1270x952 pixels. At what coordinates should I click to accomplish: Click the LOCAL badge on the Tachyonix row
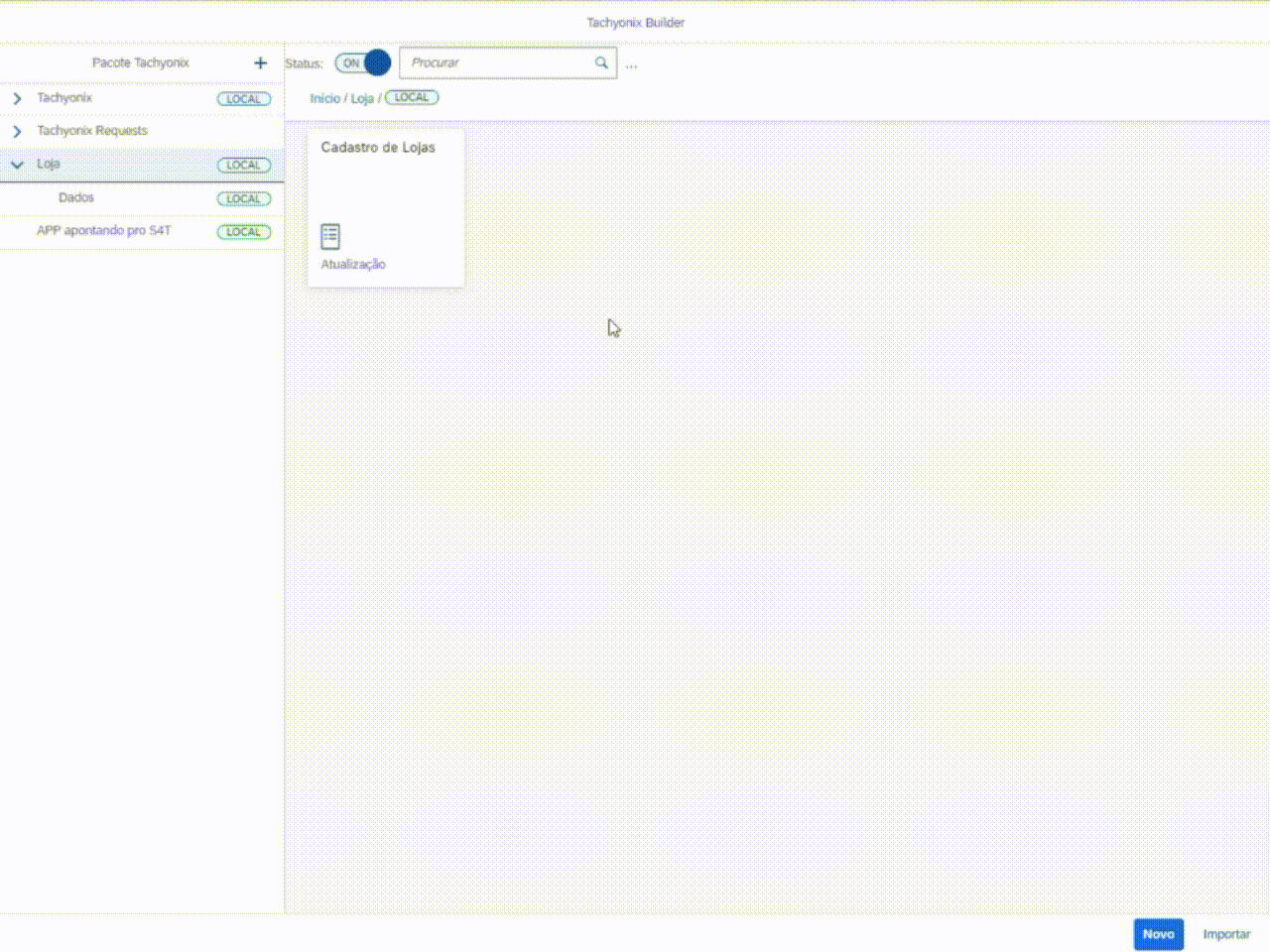pos(243,99)
